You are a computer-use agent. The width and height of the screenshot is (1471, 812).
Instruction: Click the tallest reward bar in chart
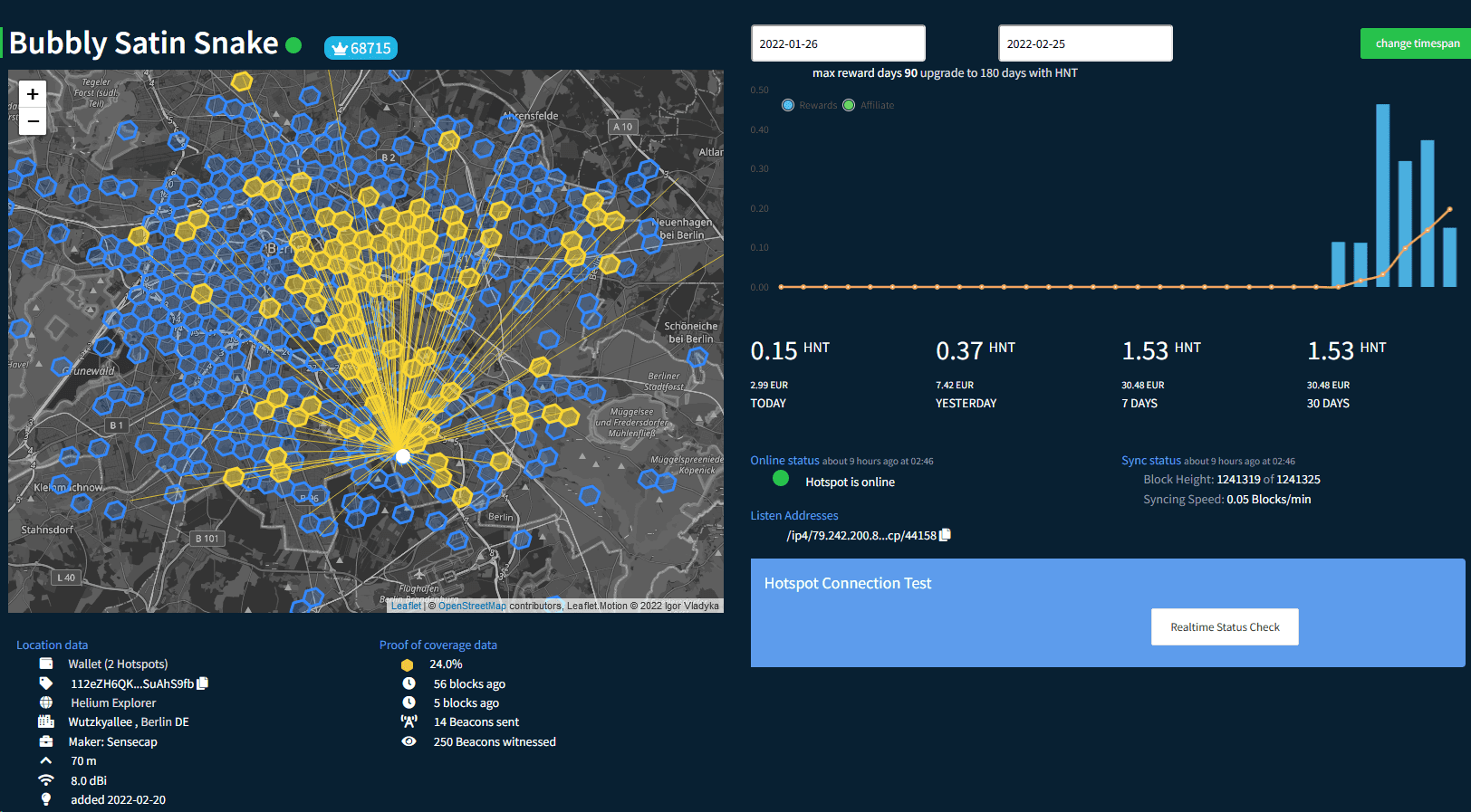1382,196
